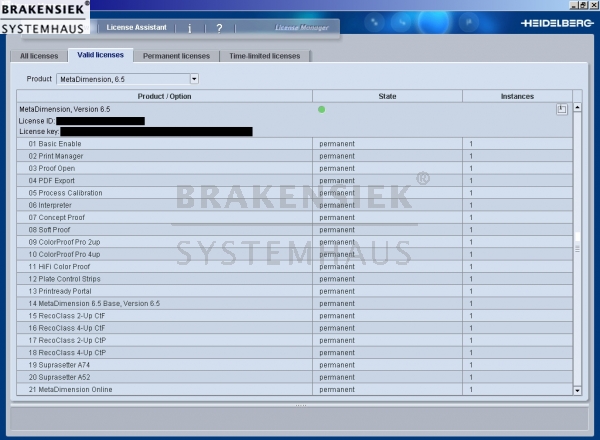This screenshot has height=440, width=600.
Task: Select the MetaDimension, Version 6.5 row
Action: click(x=295, y=120)
